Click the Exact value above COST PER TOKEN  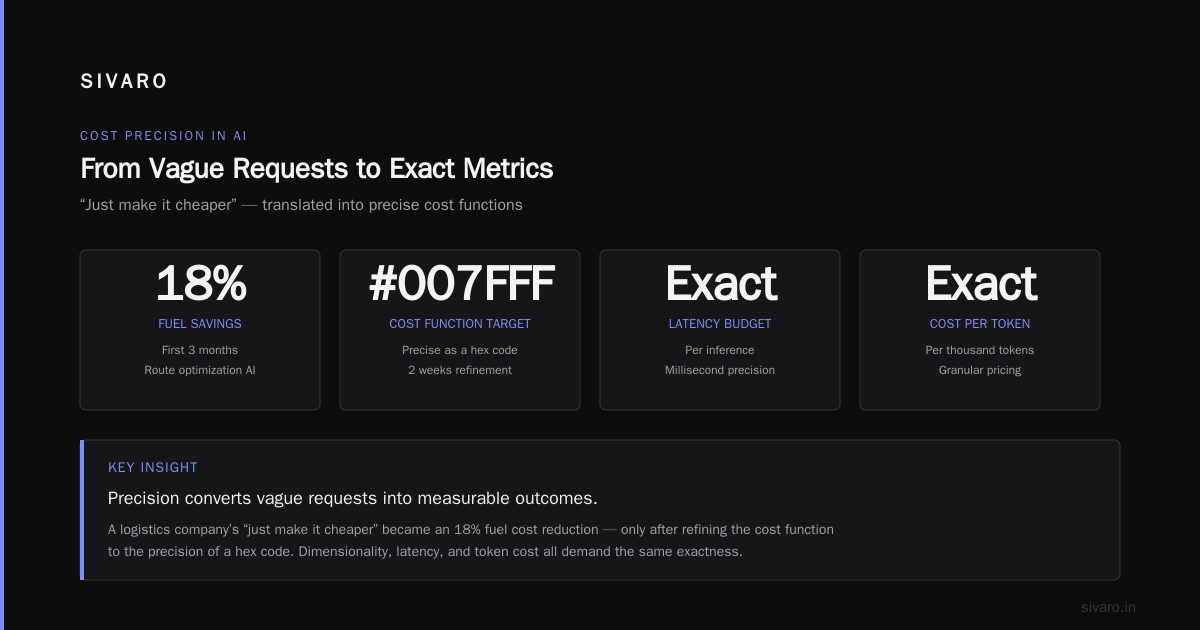980,284
